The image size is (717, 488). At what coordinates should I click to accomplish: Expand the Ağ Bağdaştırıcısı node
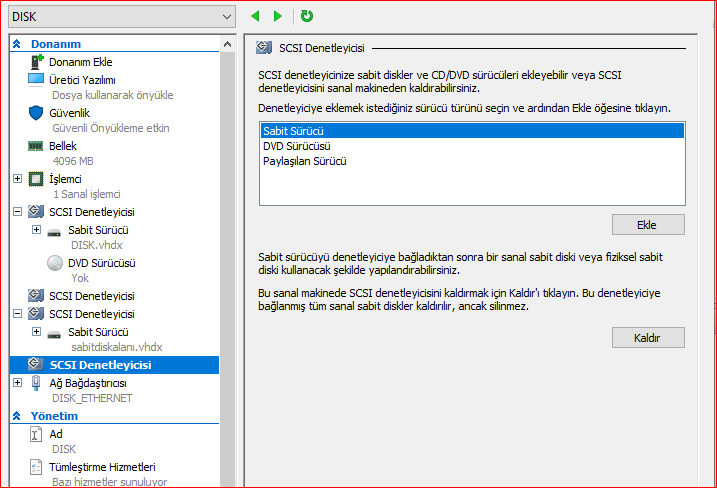click(17, 382)
